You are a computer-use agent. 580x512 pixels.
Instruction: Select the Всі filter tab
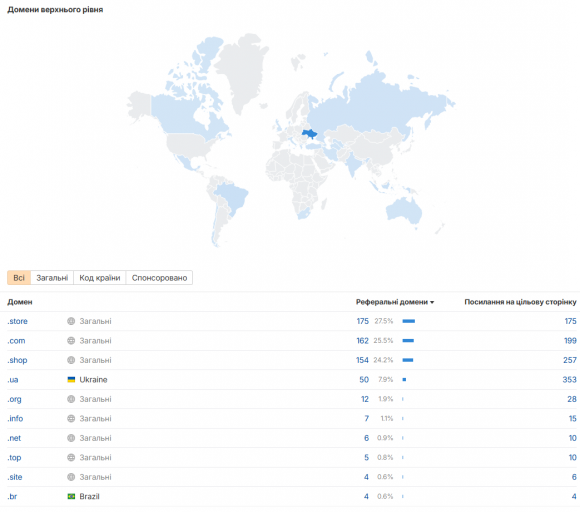point(19,278)
